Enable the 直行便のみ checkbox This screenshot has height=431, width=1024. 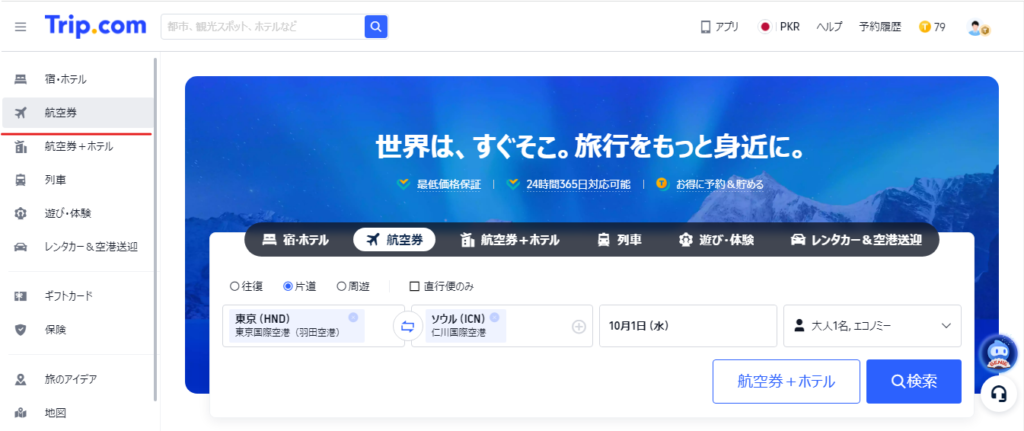414,286
